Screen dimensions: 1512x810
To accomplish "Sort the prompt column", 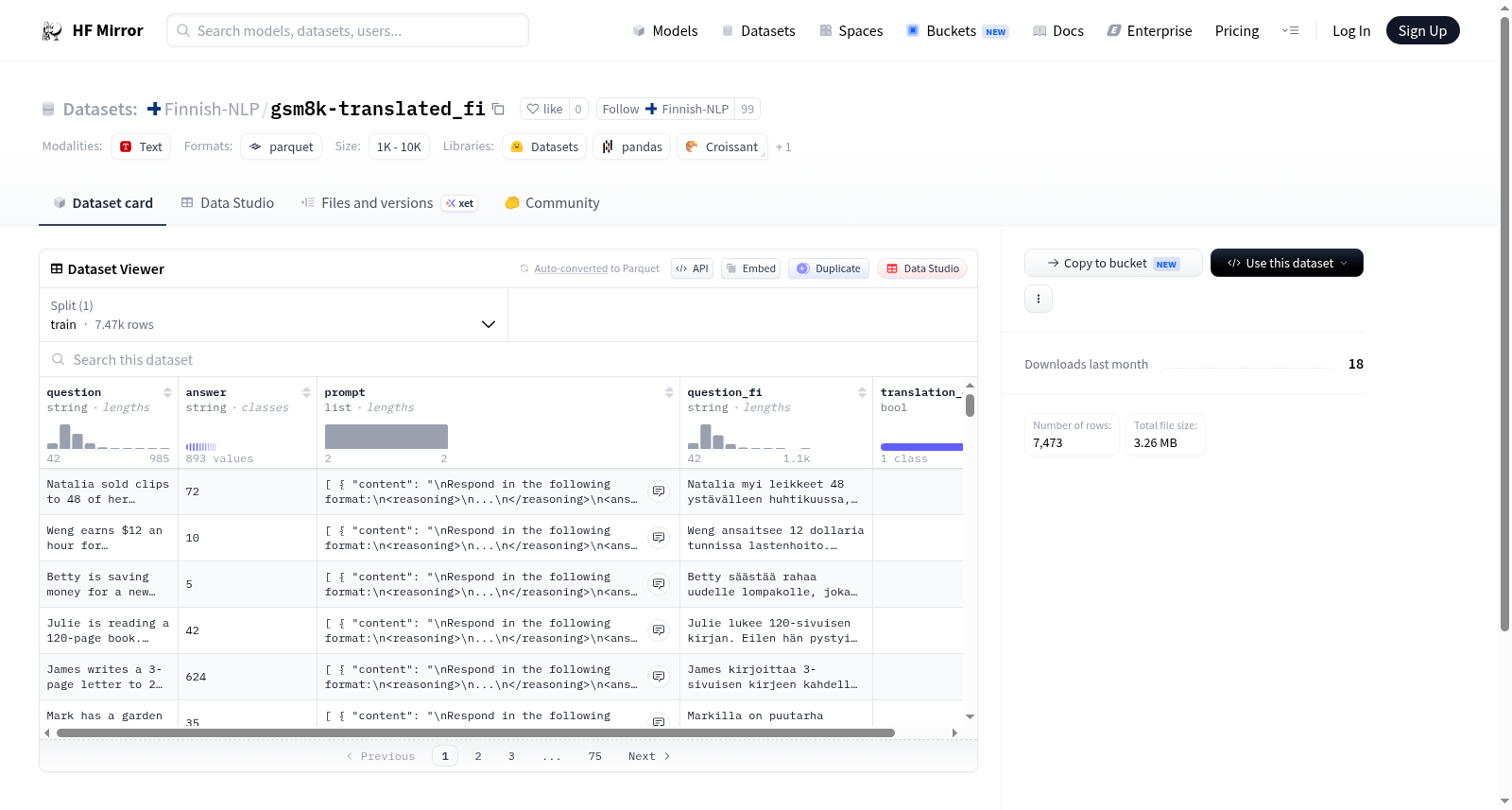I will pos(669,392).
